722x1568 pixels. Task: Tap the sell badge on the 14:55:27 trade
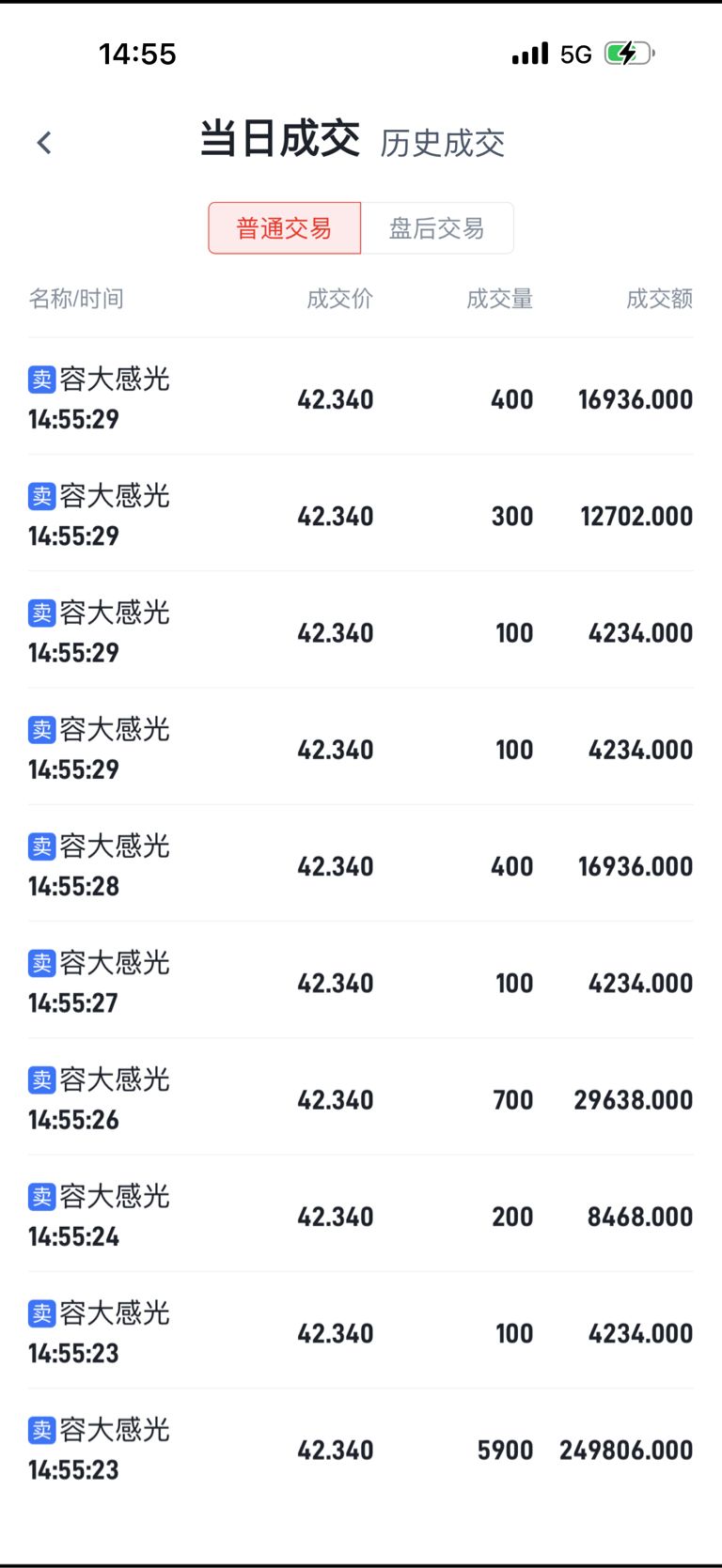click(x=42, y=963)
